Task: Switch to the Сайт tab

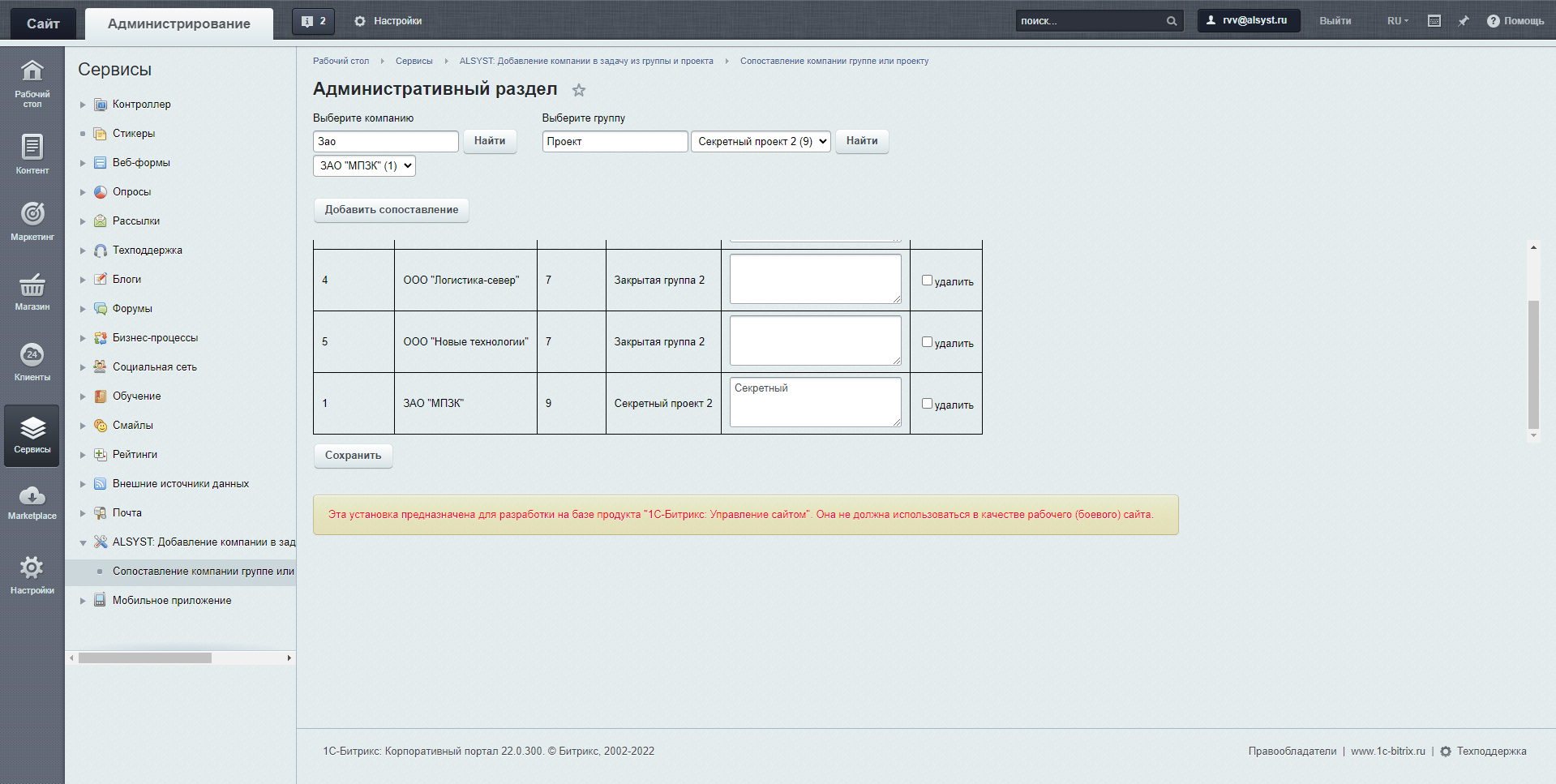Action: pyautogui.click(x=43, y=24)
